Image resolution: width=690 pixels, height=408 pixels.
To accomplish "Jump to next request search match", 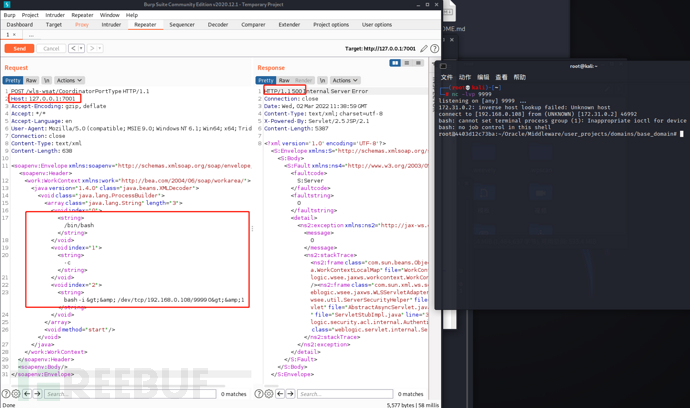I will point(37,394).
